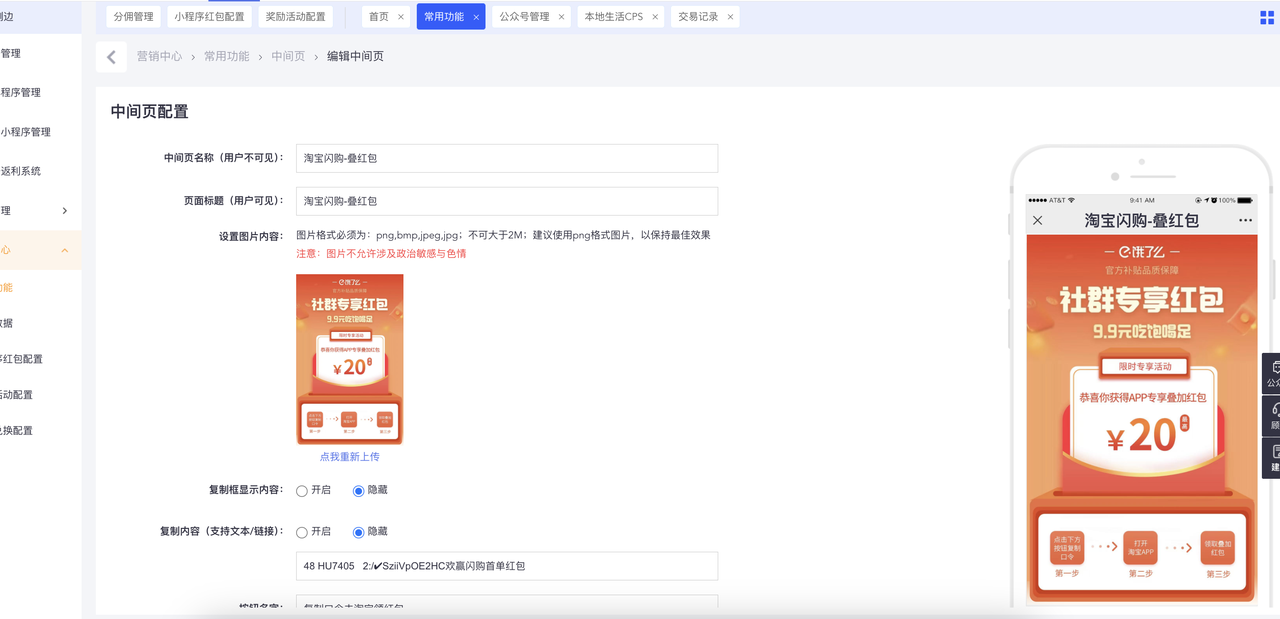1280x619 pixels.
Task: Open the grid menu icon at top right
Action: click(1267, 17)
